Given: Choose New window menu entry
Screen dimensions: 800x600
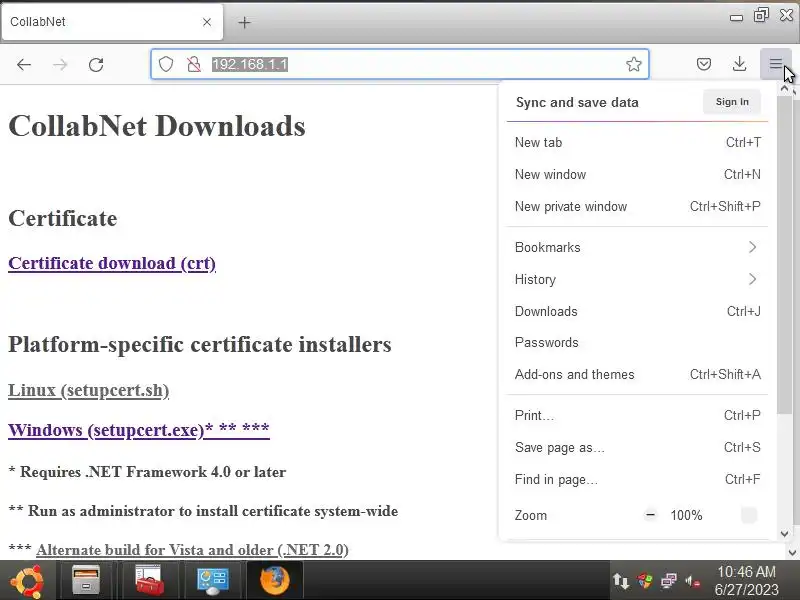Looking at the screenshot, I should click(637, 174).
